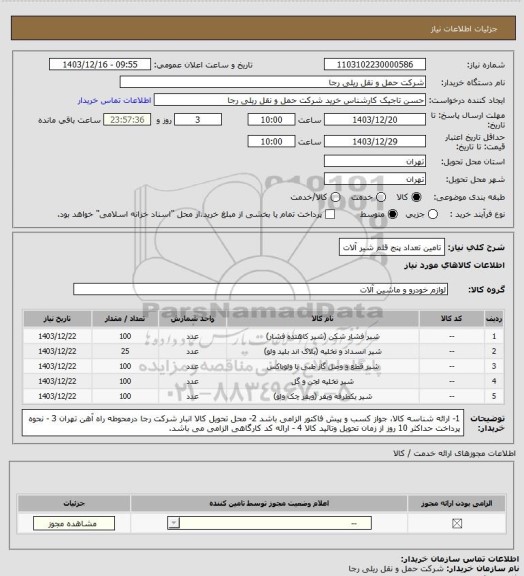Image resolution: width=524 pixels, height=576 pixels.
Task: Toggle the اسناد خزانه اسلامی payment checkbox
Action: click(330, 214)
